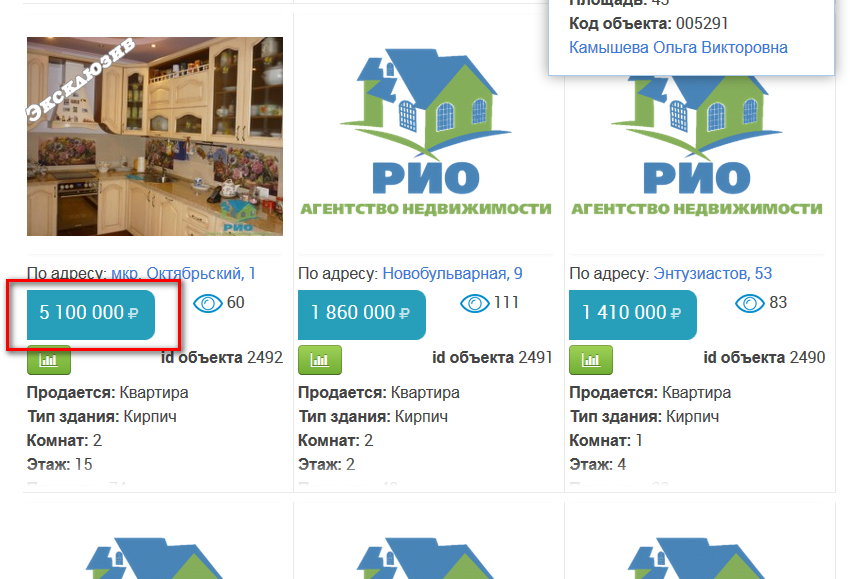This screenshot has height=579, width=860.
Task: Open green chart icon for object 2492
Action: (49, 360)
